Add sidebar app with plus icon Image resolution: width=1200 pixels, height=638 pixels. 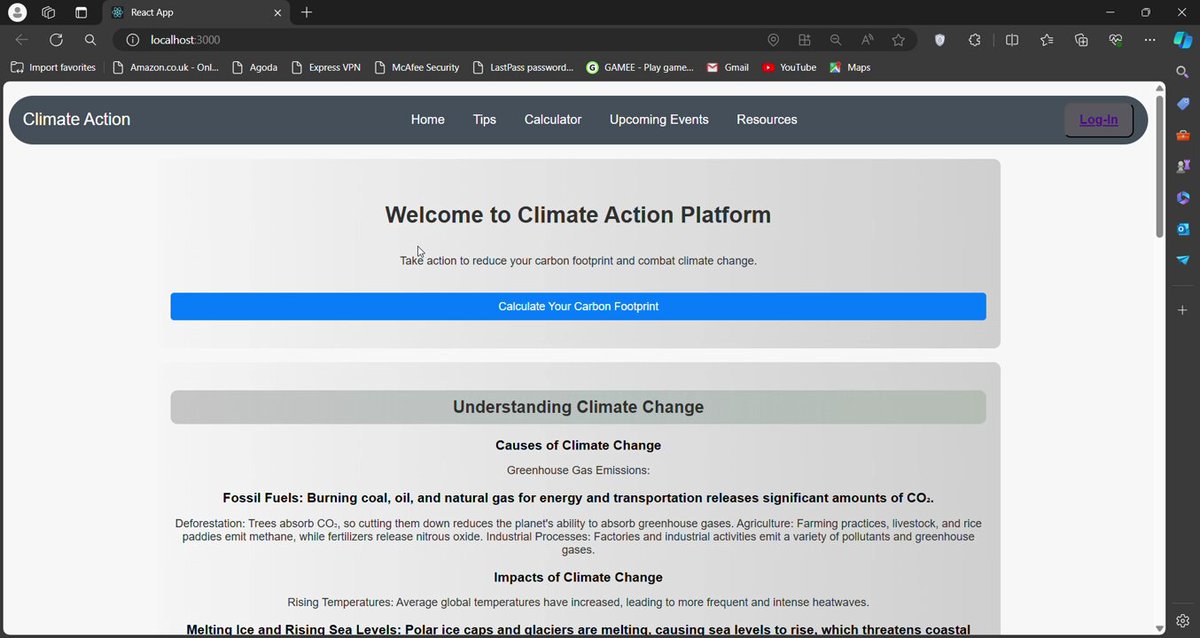[1183, 311]
